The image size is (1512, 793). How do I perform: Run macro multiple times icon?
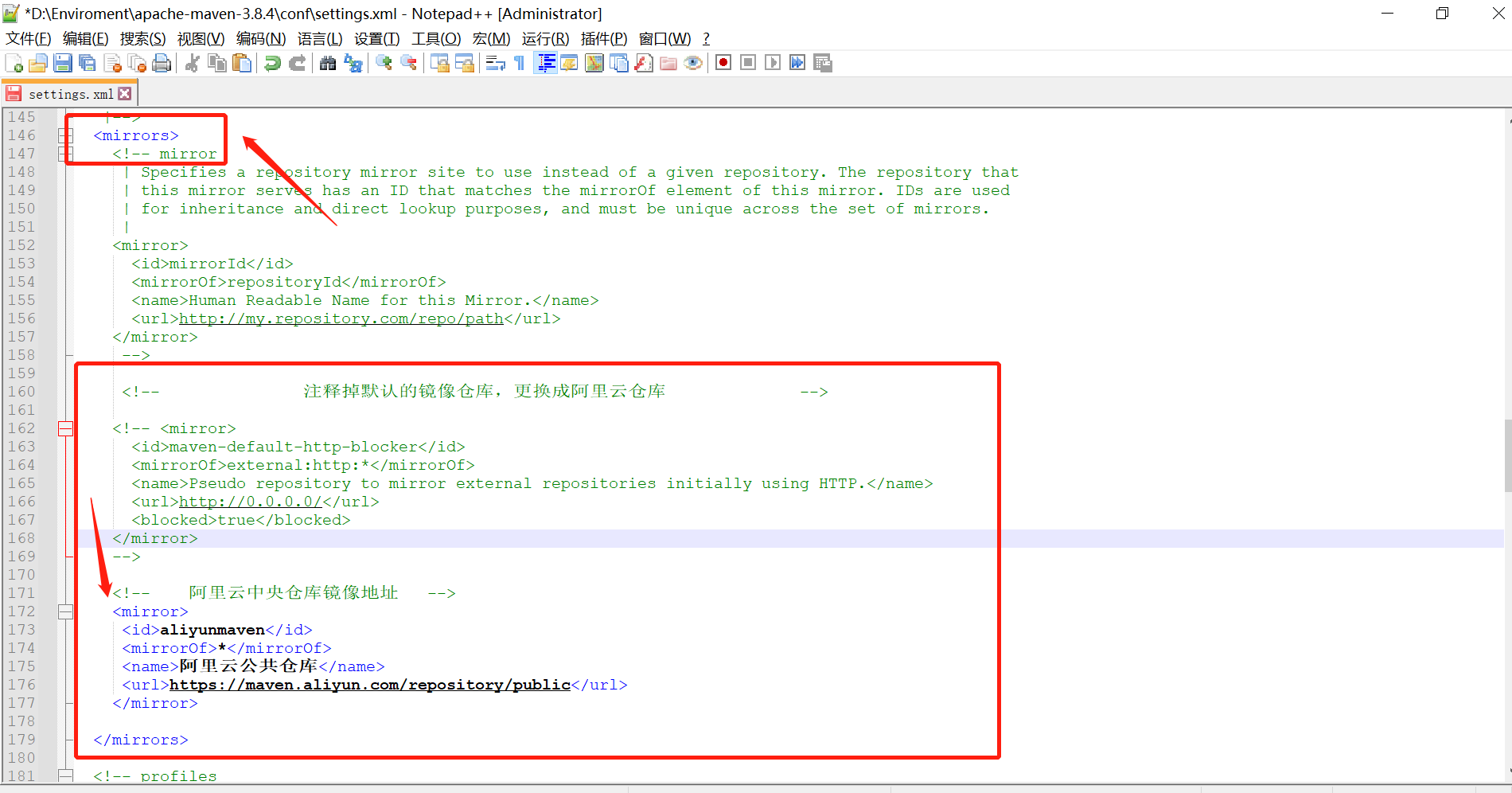pos(797,63)
